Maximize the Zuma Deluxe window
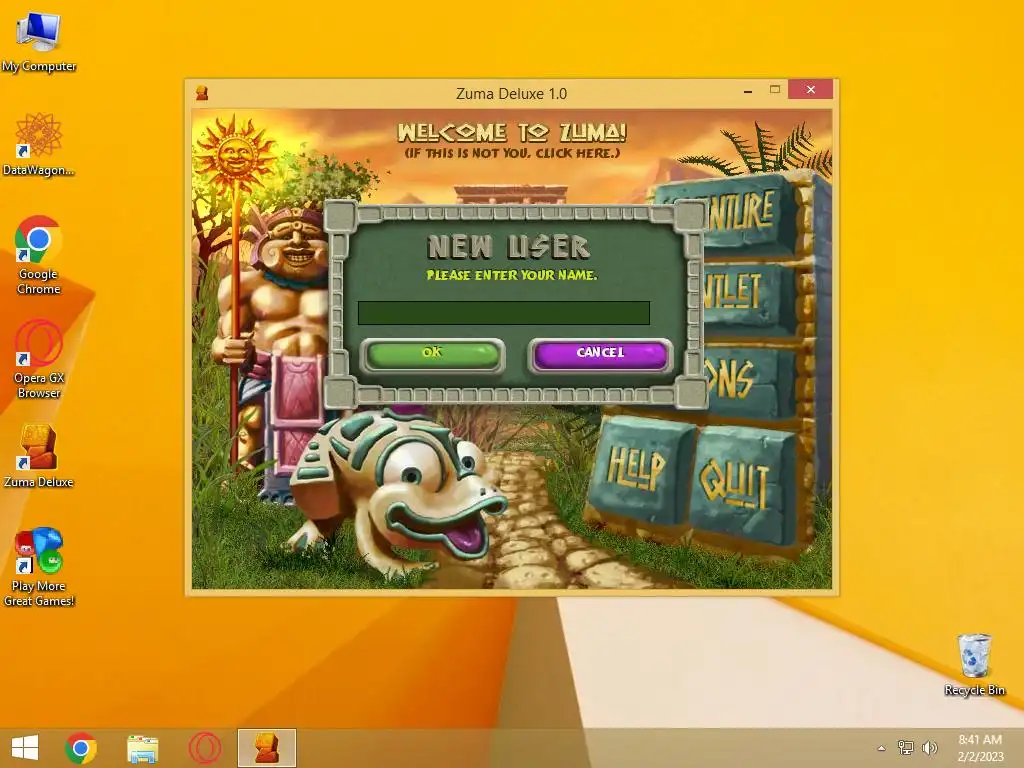This screenshot has width=1024, height=768. point(775,89)
